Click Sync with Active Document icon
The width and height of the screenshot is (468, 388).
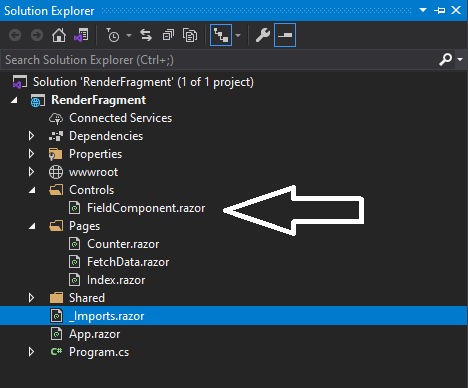click(146, 35)
